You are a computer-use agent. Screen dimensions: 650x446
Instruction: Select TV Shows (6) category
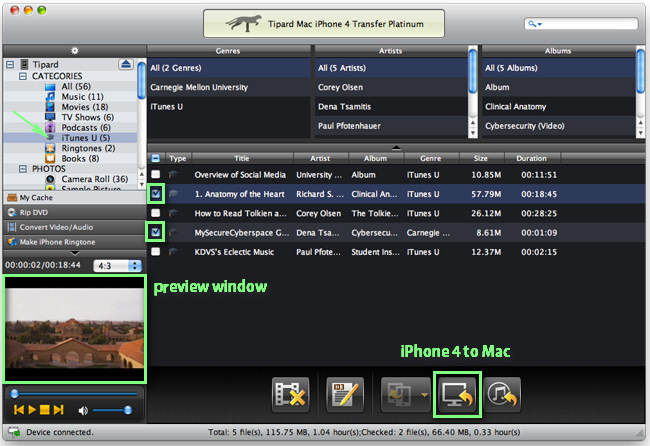click(x=87, y=117)
